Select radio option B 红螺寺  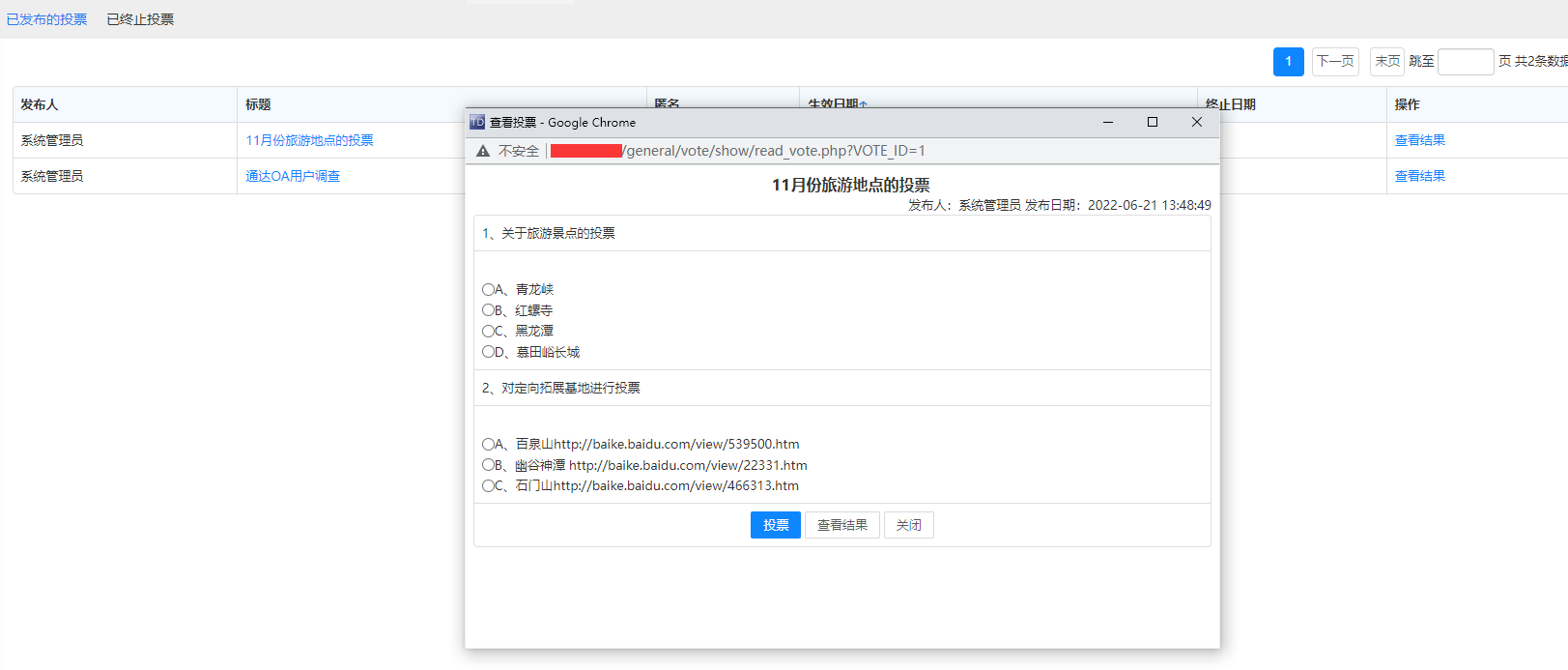(488, 310)
